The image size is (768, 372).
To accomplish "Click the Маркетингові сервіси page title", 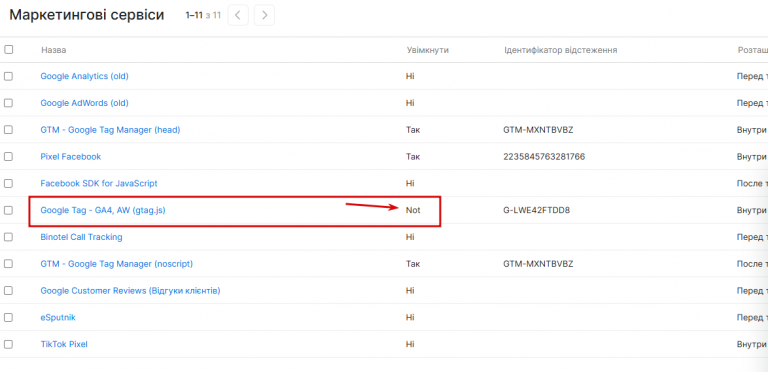I will 87,15.
